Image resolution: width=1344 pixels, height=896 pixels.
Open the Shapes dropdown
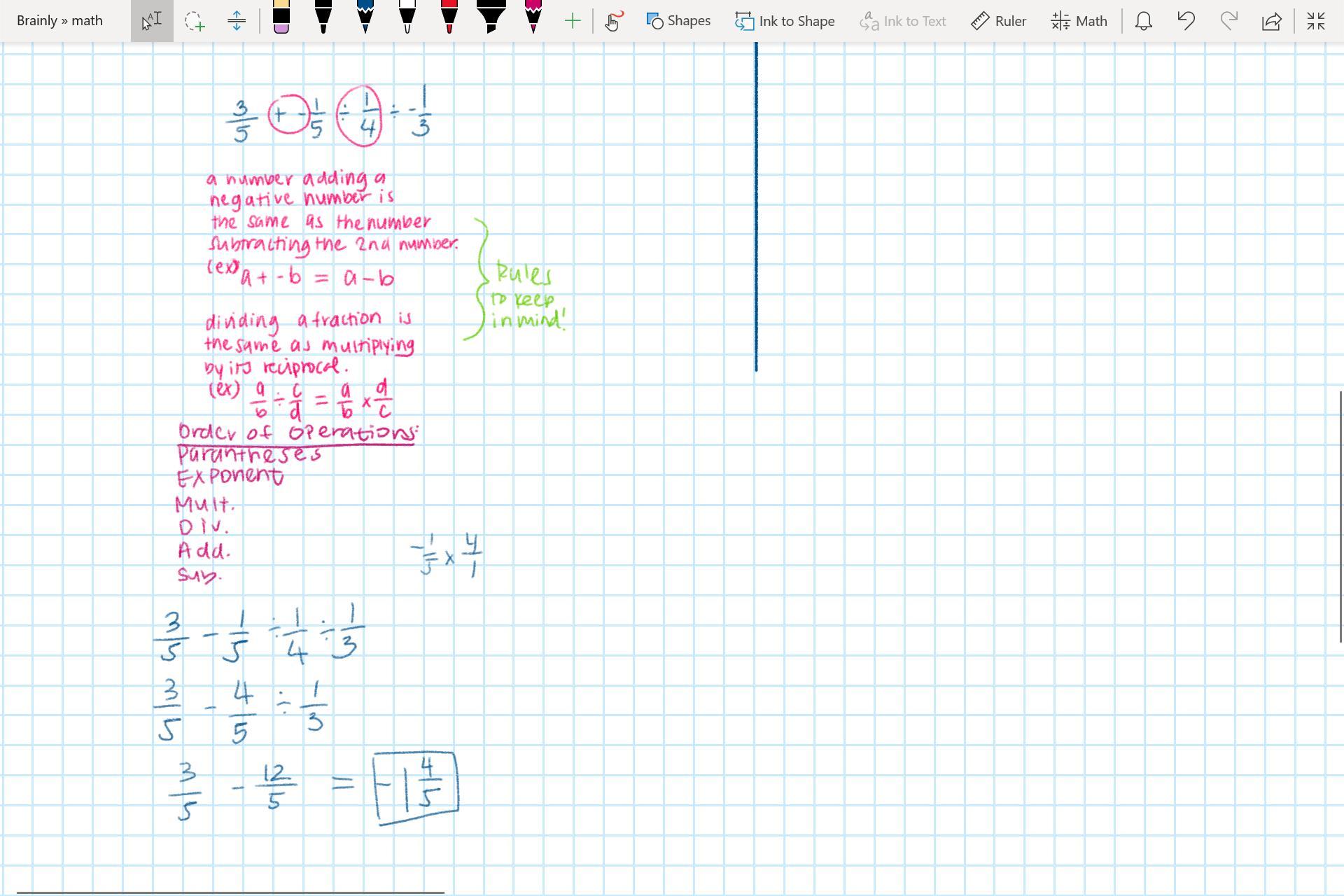coord(678,21)
